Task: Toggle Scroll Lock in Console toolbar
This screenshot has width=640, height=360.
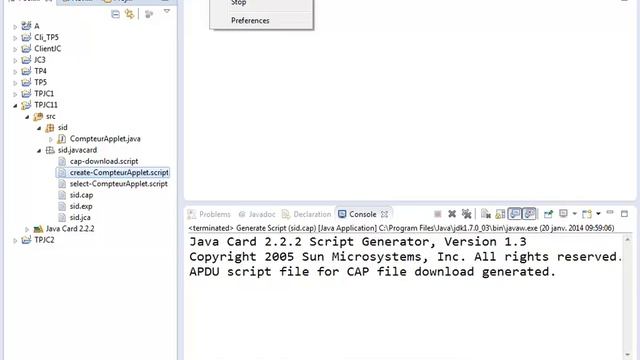Action: (x=500, y=214)
